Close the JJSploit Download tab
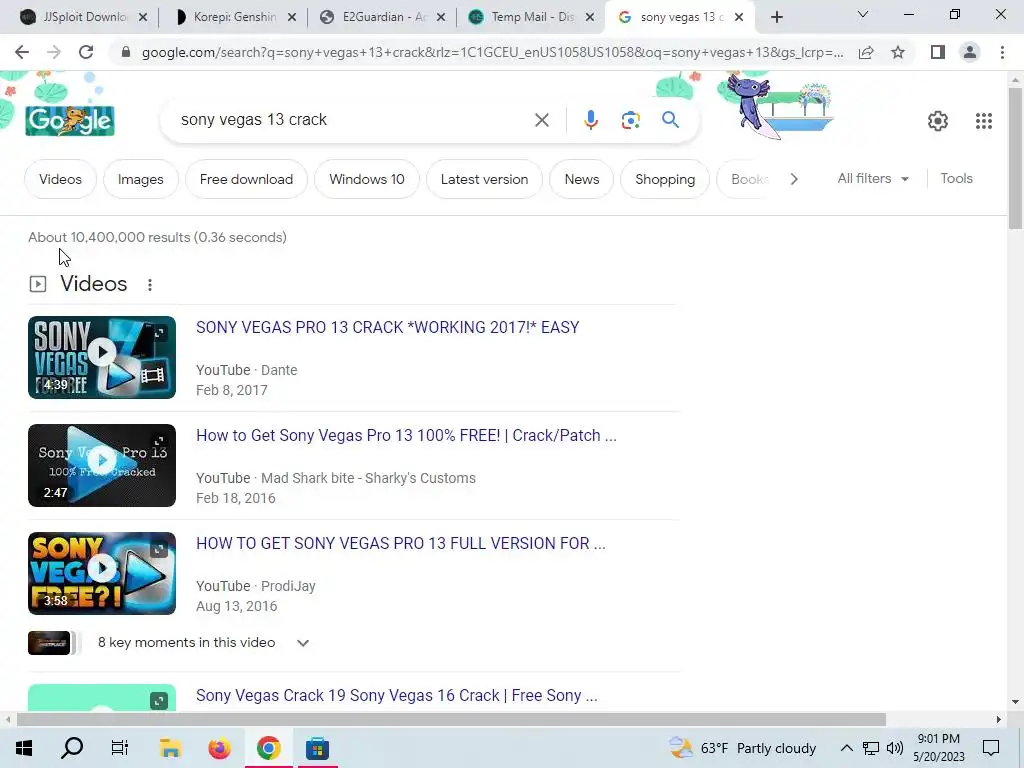The height and width of the screenshot is (768, 1024). pyautogui.click(x=143, y=18)
